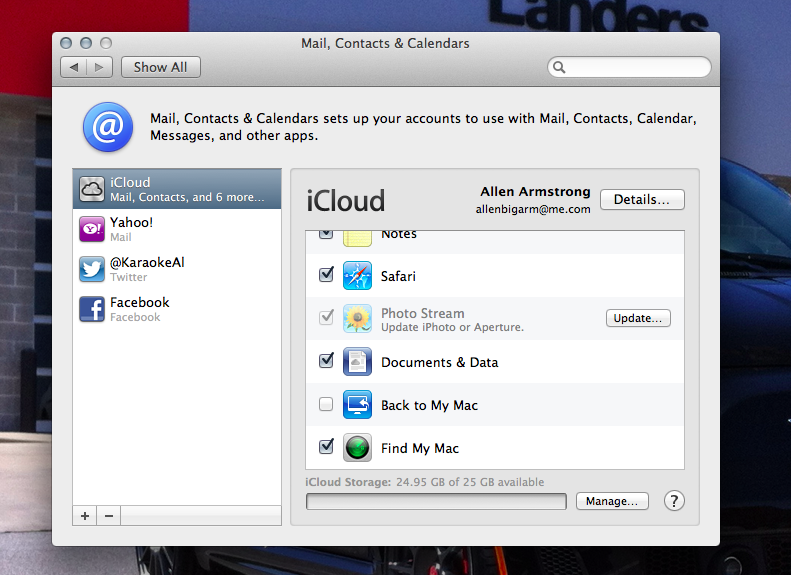
Task: Click the allenbigarm@me.com email text
Action: 533,209
